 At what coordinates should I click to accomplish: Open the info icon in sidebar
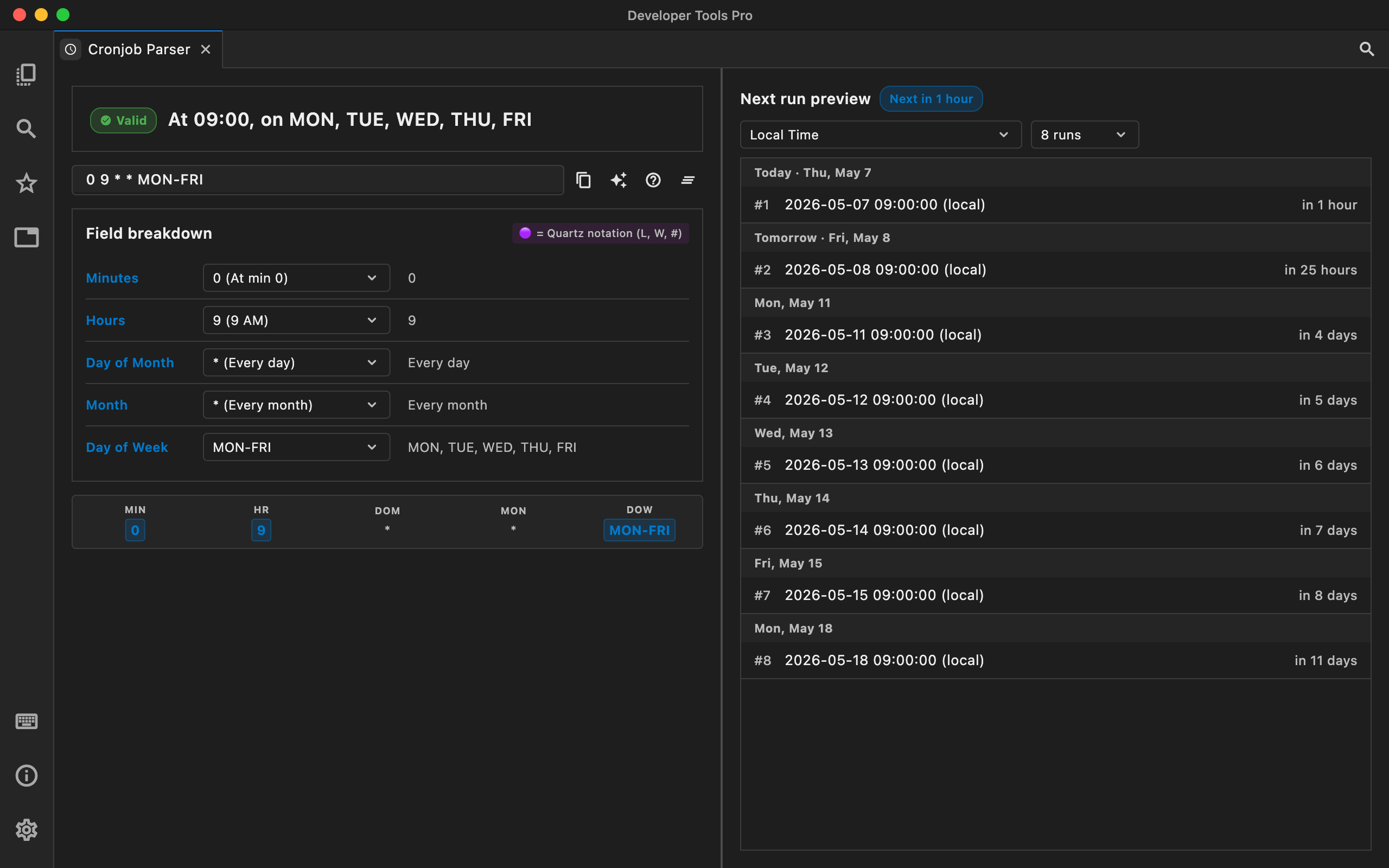click(x=27, y=776)
